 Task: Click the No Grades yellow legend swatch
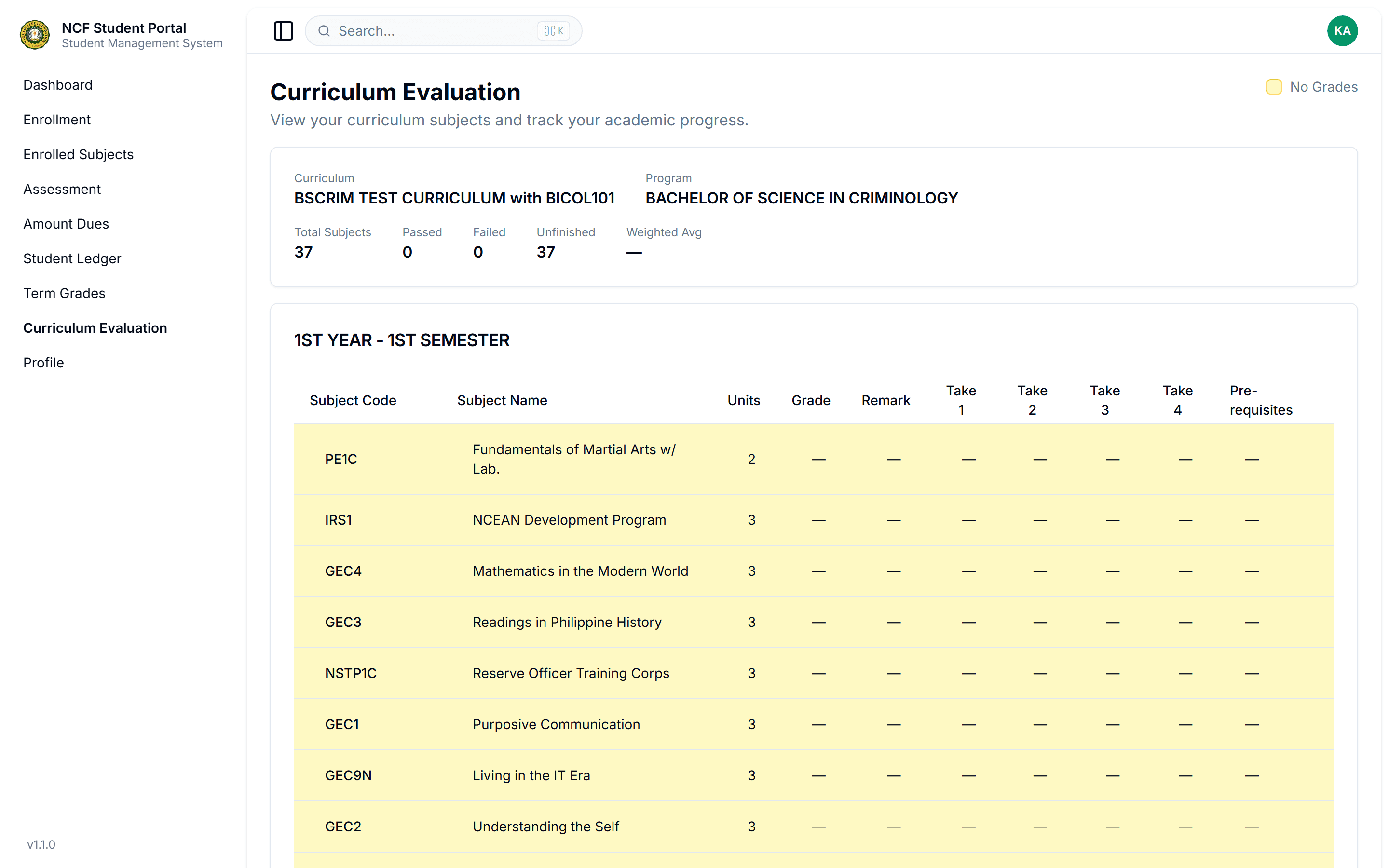[1274, 87]
